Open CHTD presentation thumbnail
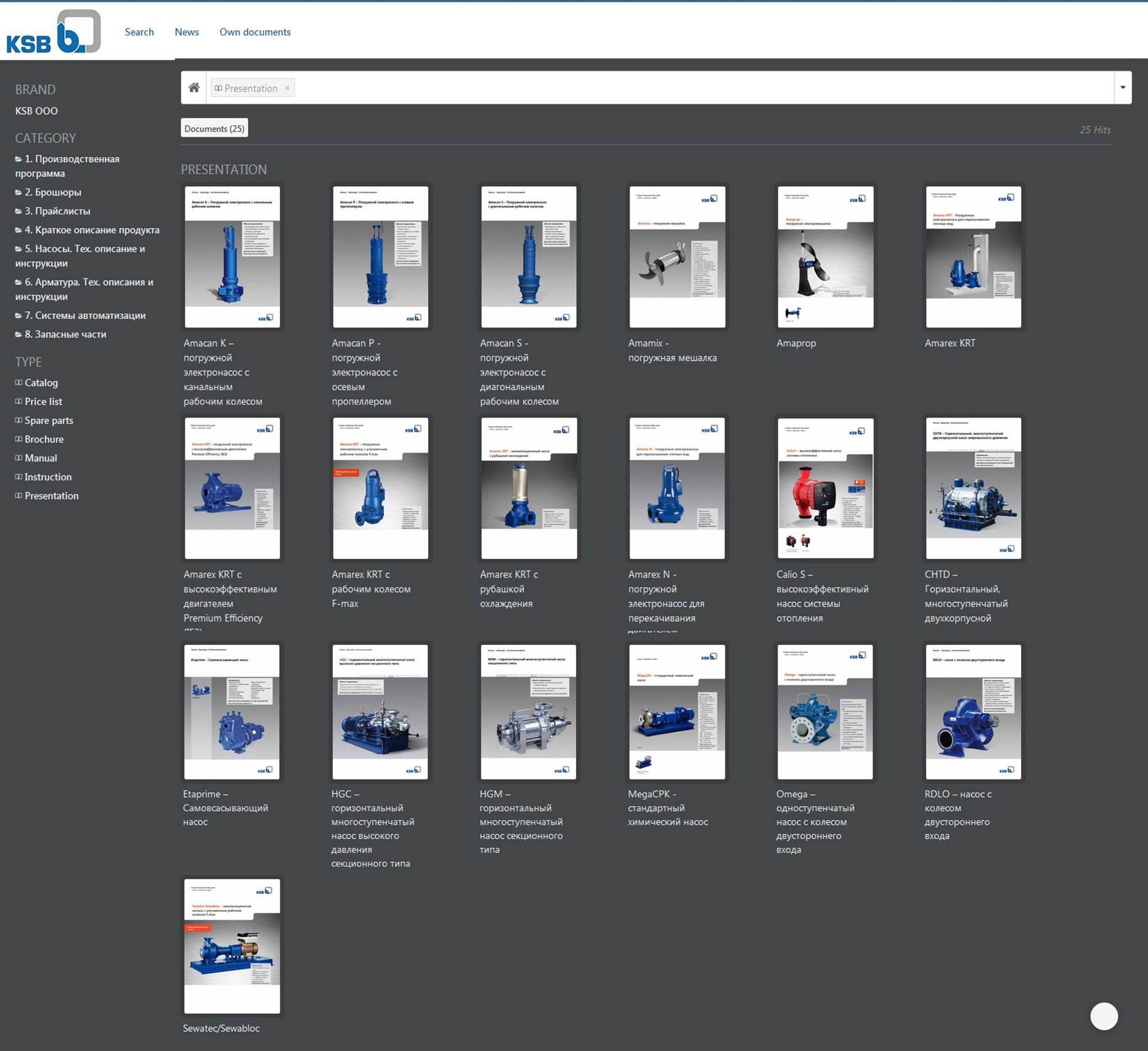 [974, 489]
